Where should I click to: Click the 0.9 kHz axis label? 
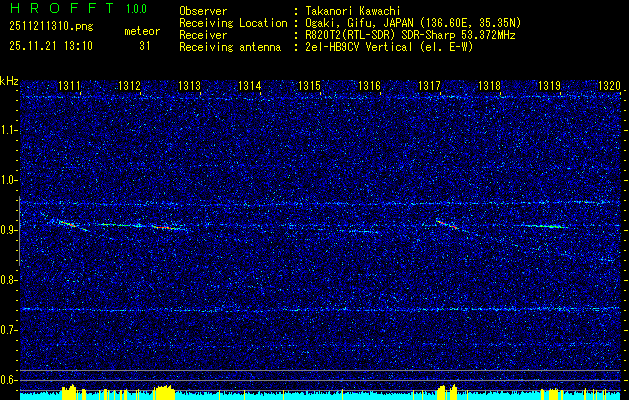[7, 230]
